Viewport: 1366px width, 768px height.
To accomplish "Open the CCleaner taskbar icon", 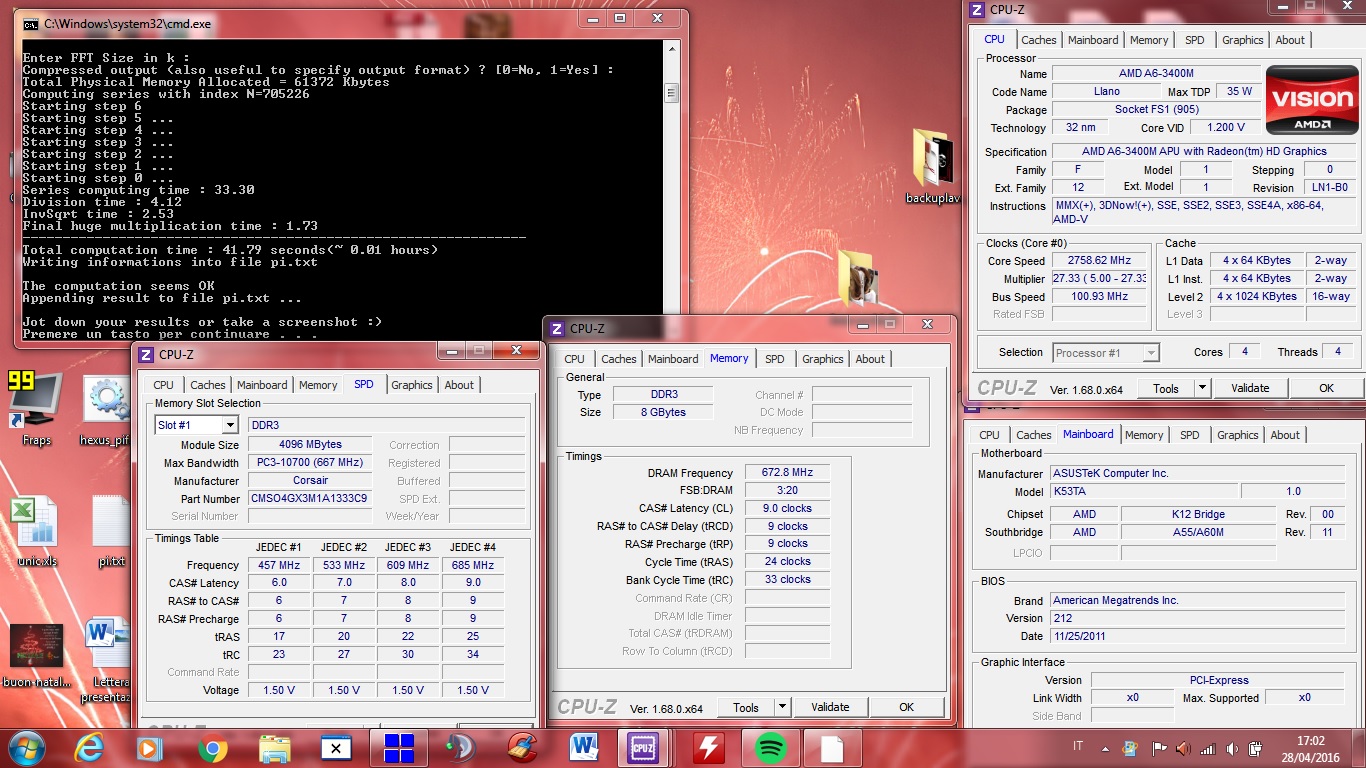I will [x=522, y=747].
